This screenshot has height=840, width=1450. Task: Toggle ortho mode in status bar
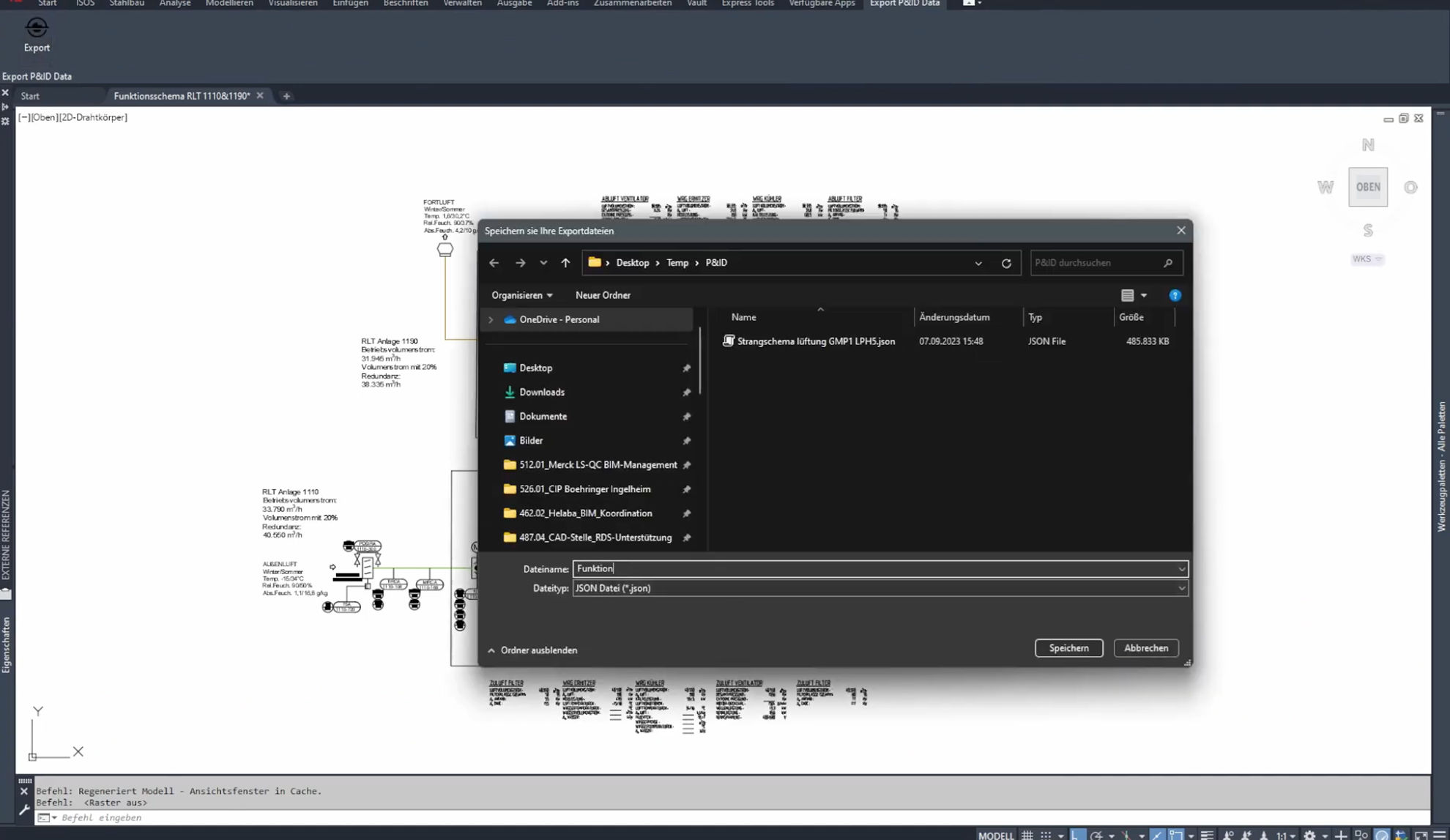(x=1077, y=834)
